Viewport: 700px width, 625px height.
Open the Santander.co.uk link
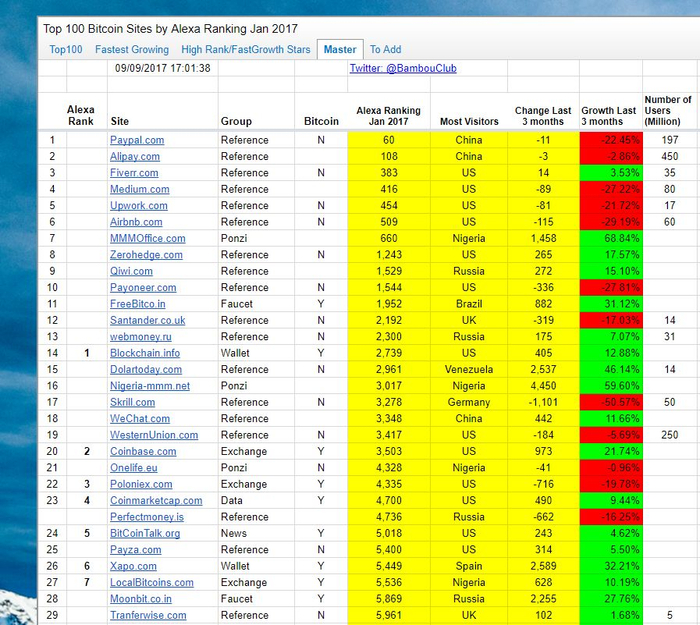(147, 321)
